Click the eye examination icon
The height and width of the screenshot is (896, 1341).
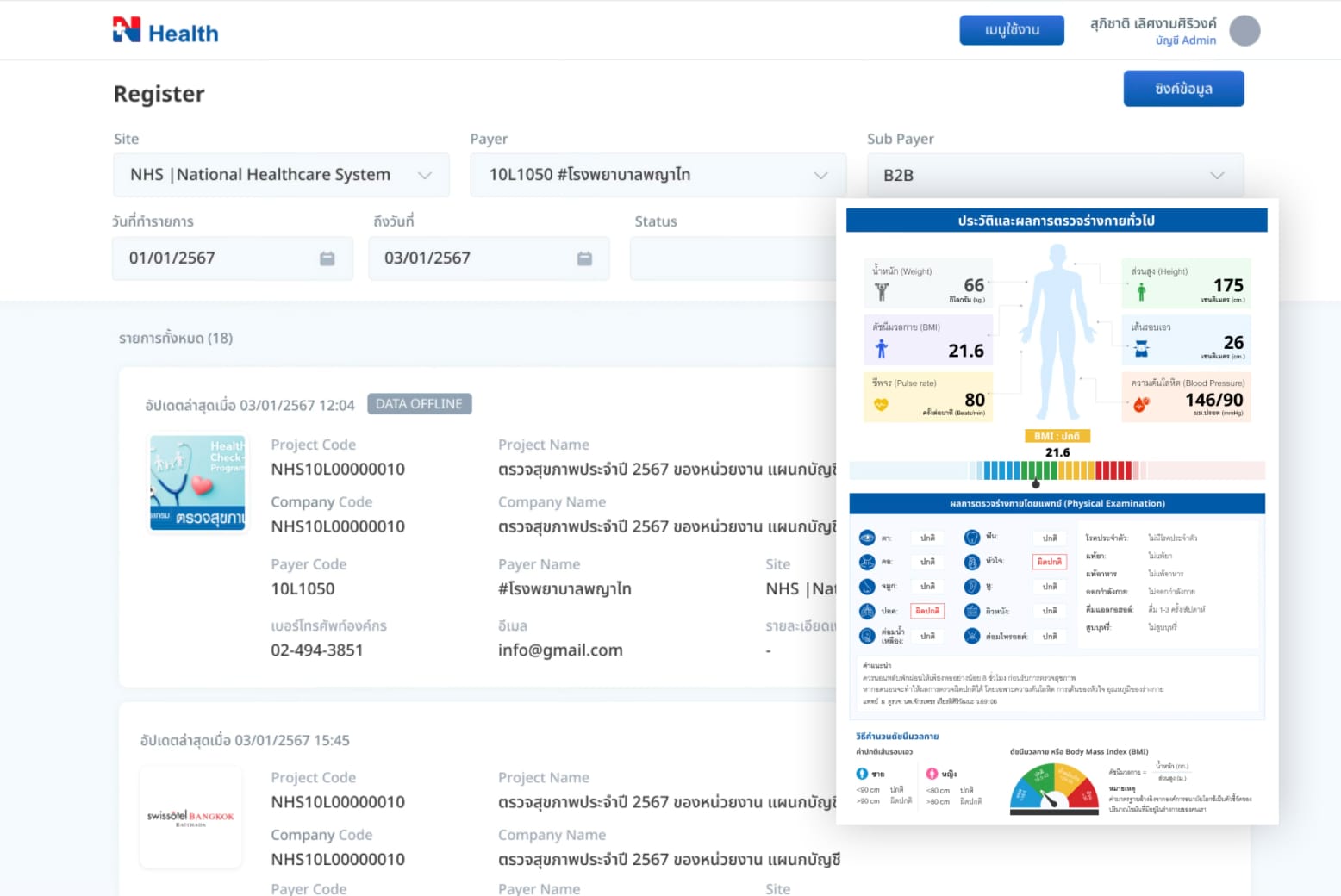tap(867, 538)
